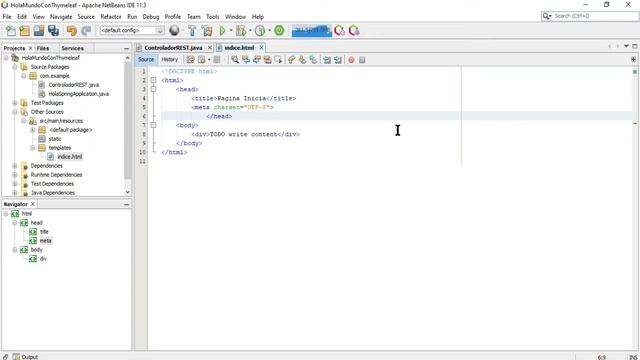Click the Stop Macro Recording square icon
Image resolution: width=640 pixels, height=360 pixels.
[x=362, y=60]
